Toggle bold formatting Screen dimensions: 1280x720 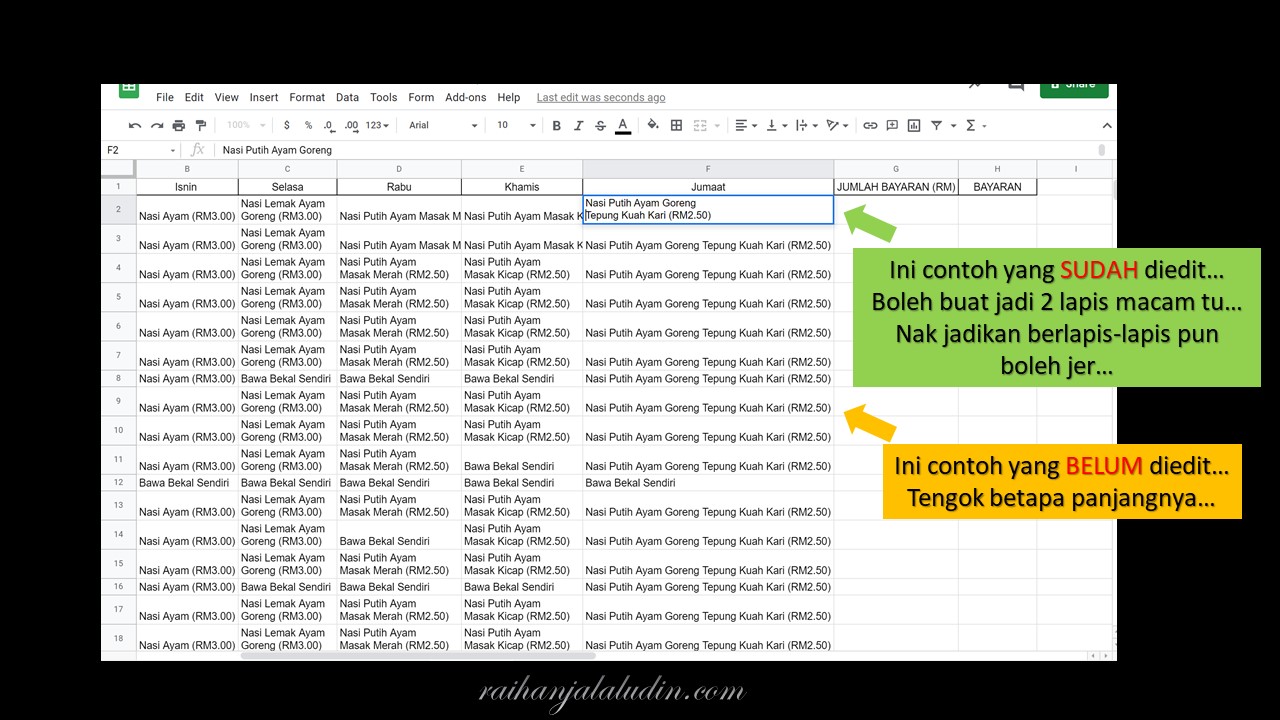click(x=556, y=126)
